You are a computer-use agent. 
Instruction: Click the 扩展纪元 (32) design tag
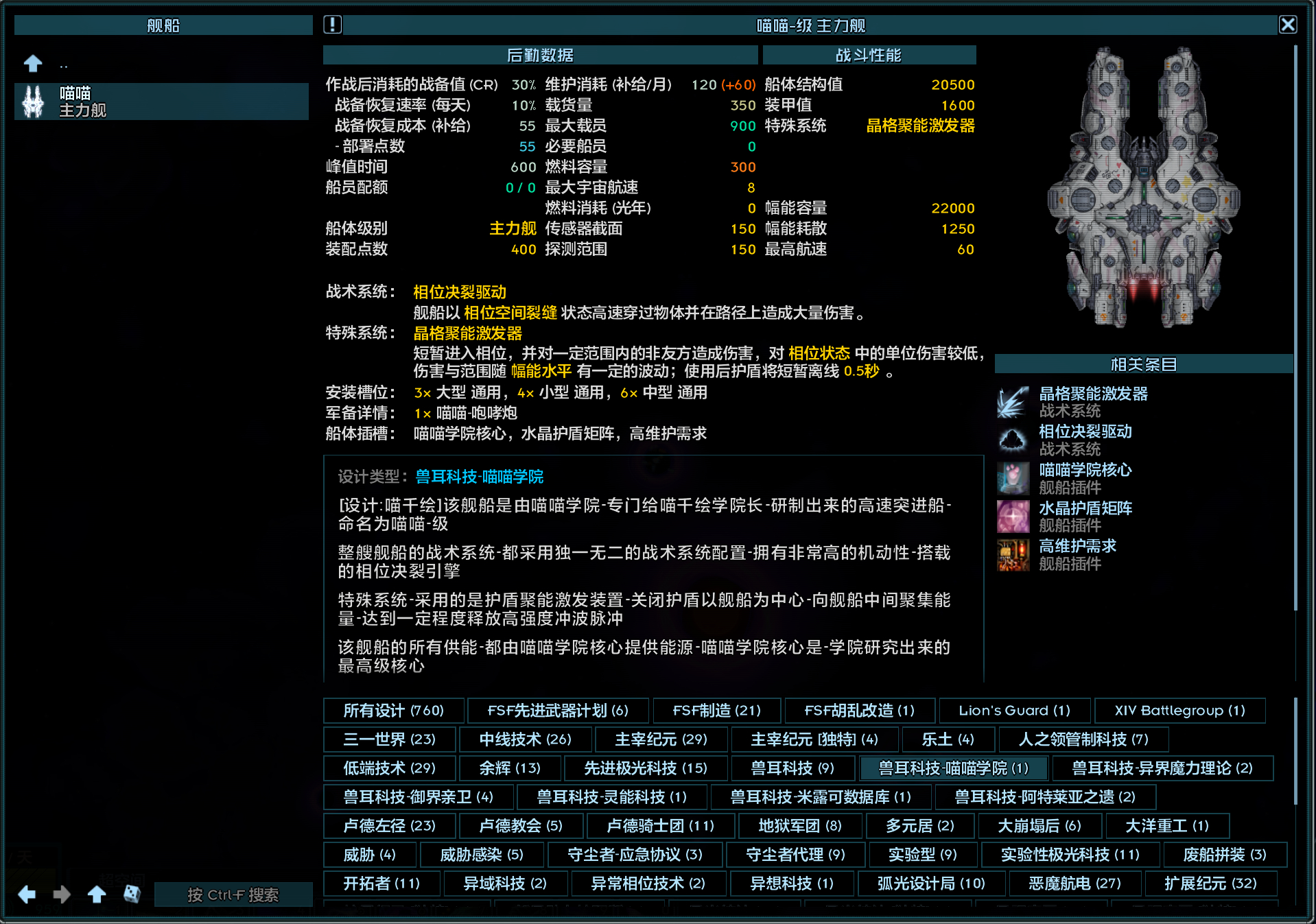pyautogui.click(x=1210, y=883)
